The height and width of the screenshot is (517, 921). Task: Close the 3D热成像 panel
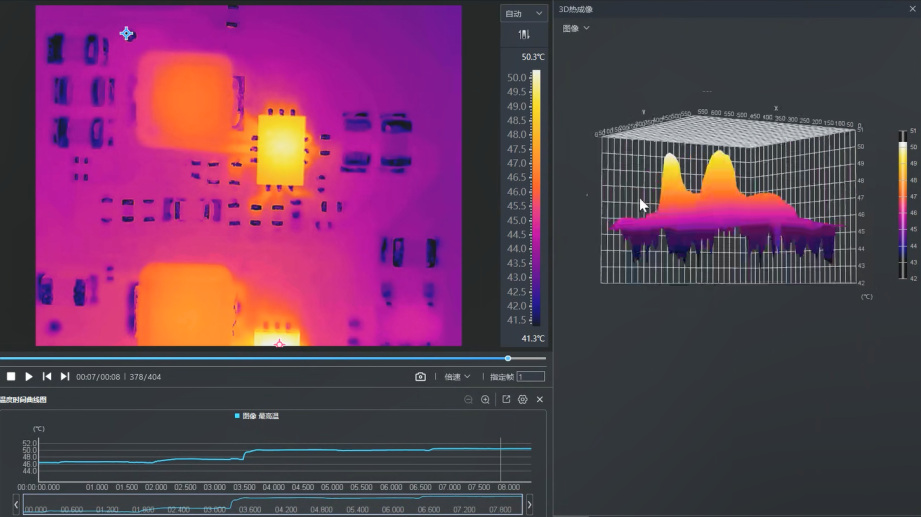point(913,9)
